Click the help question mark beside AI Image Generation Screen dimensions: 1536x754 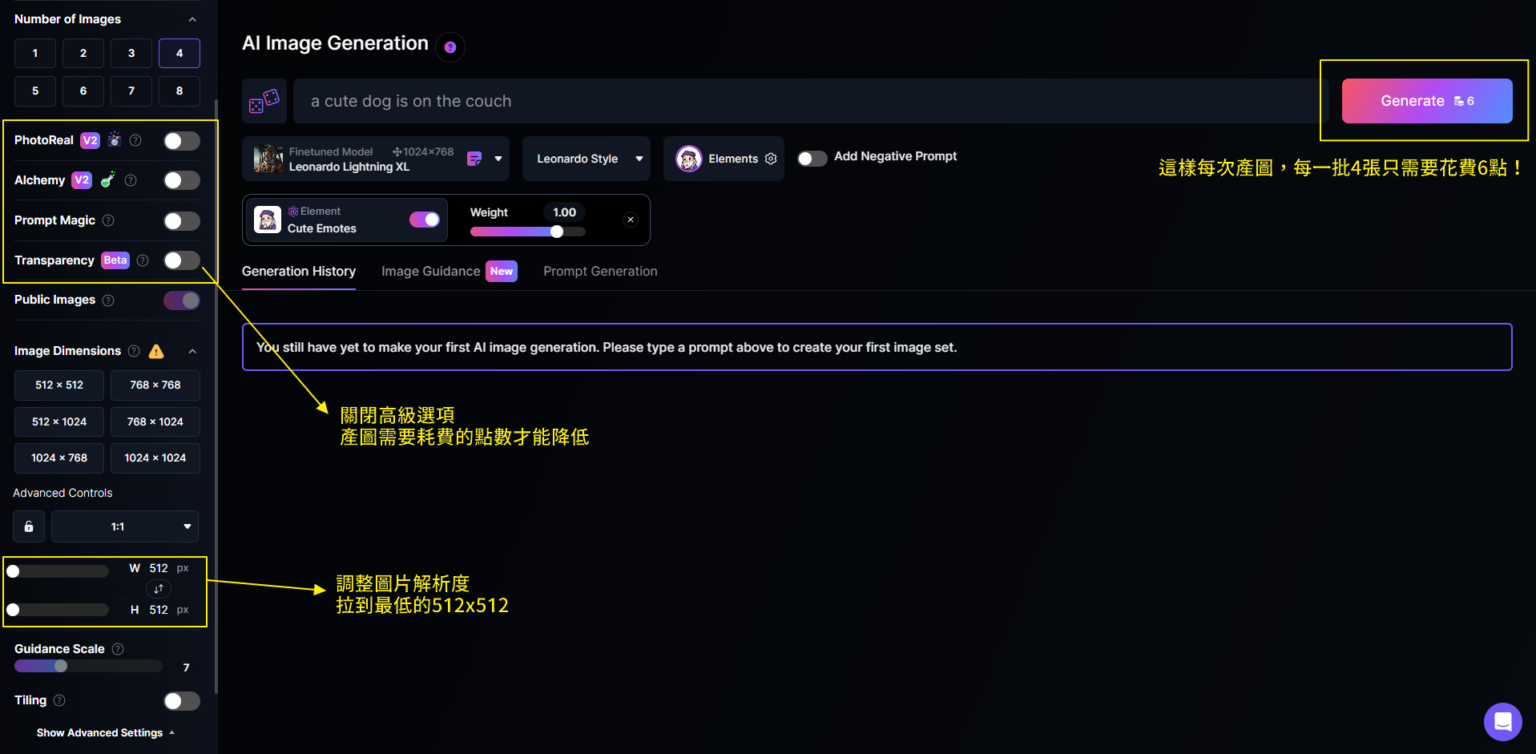(450, 47)
